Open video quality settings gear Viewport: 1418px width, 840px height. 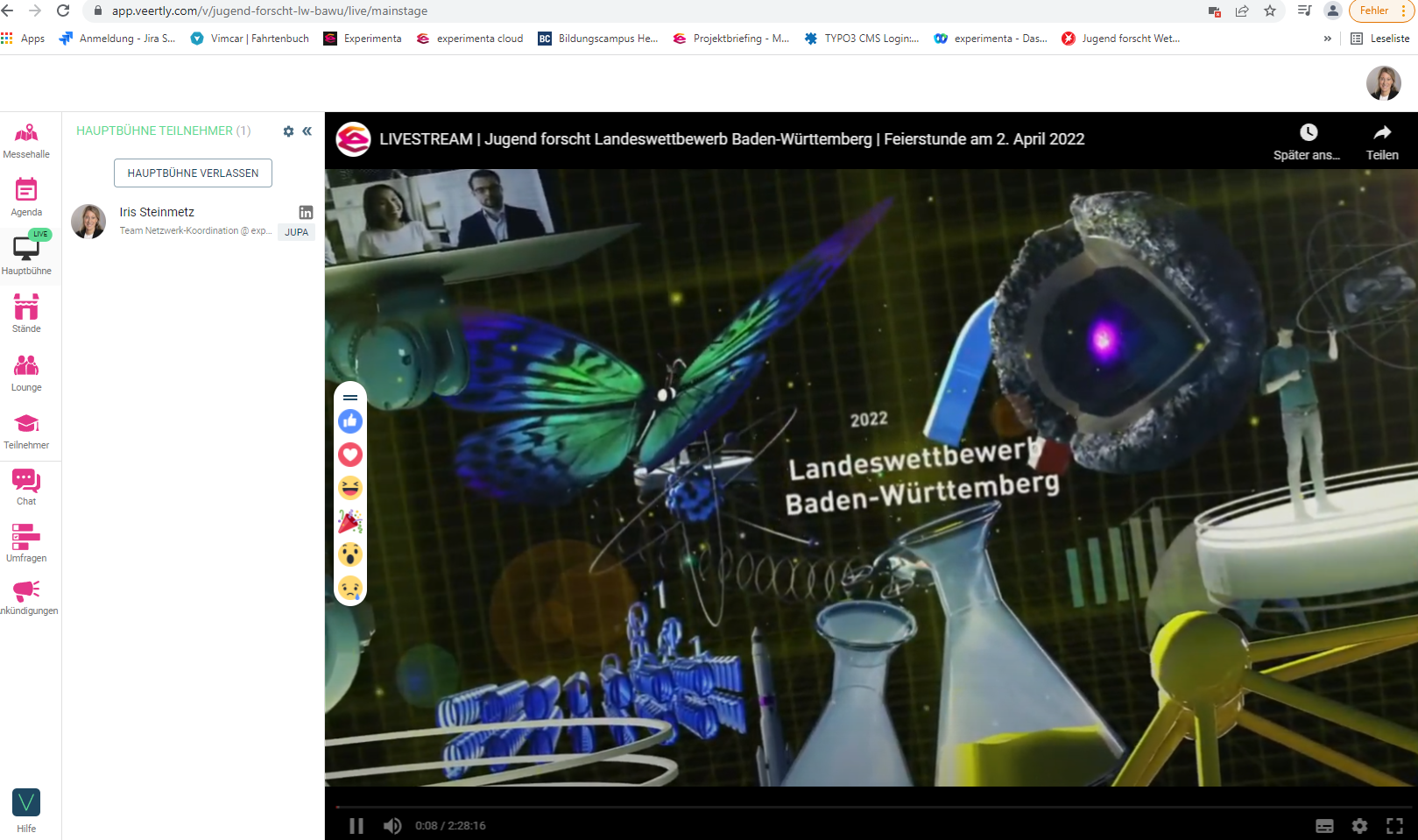[1359, 826]
